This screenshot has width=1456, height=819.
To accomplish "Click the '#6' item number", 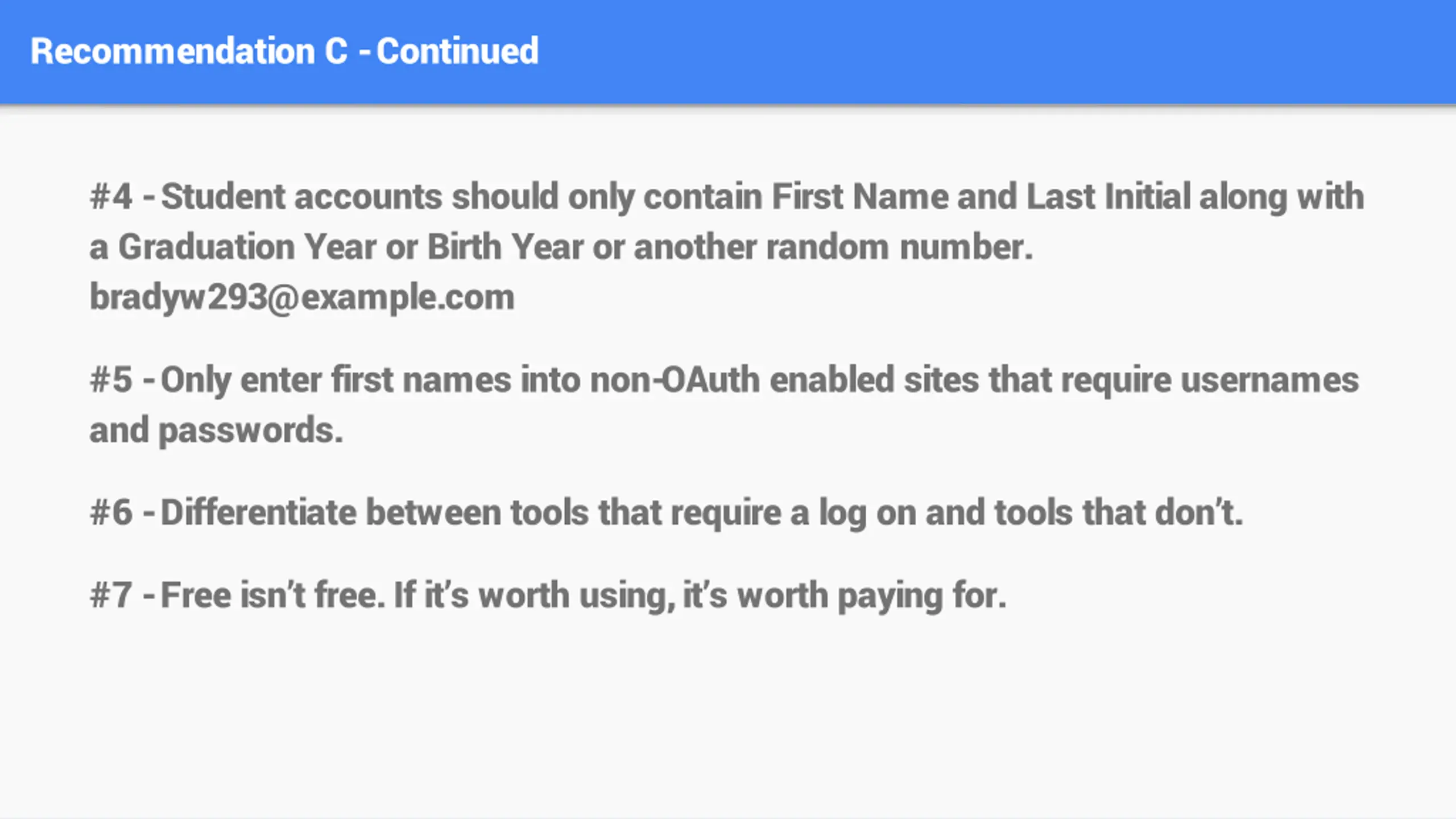I will click(x=111, y=512).
